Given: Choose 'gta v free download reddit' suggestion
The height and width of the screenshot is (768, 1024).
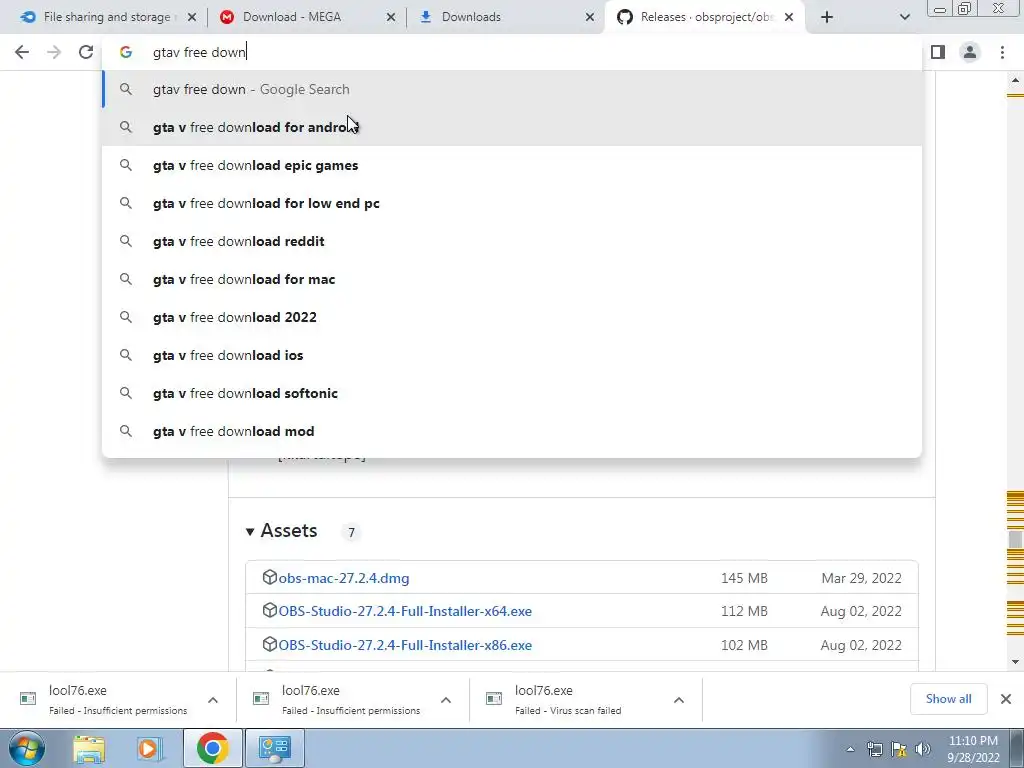Looking at the screenshot, I should [513, 241].
